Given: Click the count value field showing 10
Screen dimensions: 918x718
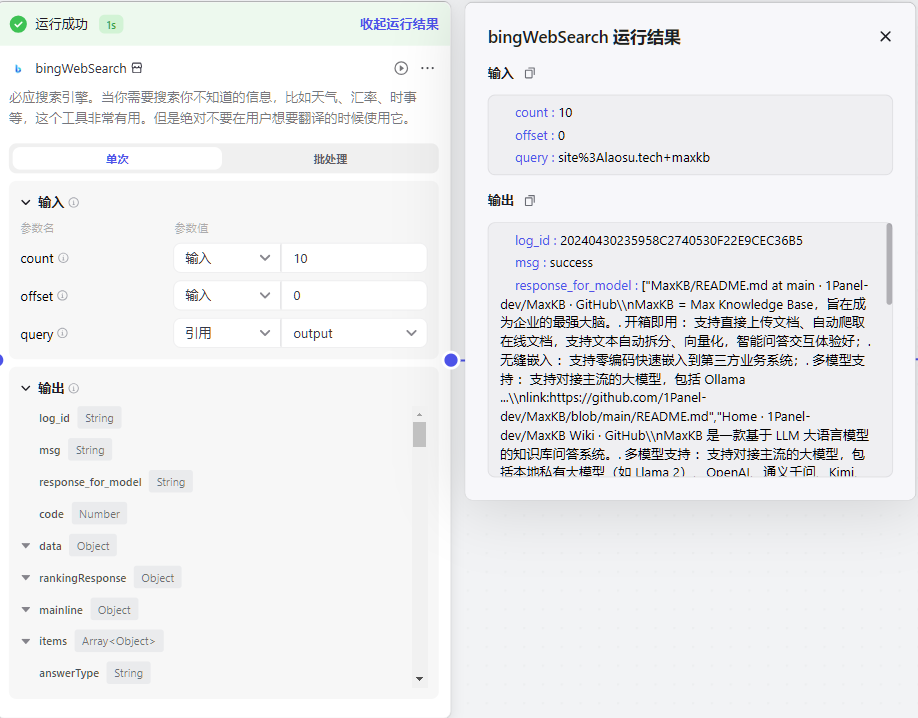Looking at the screenshot, I should point(354,258).
